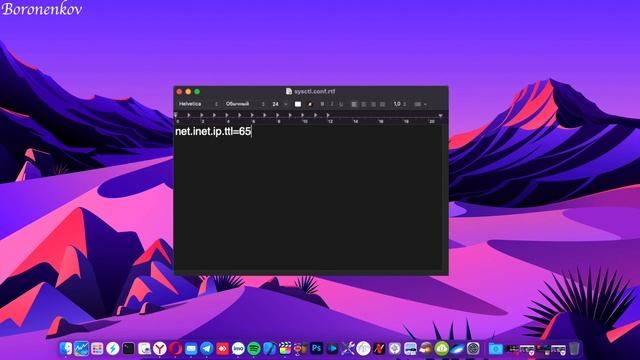Click the left indent marker on ruler
Image resolution: width=640 pixels, height=360 pixels.
[176, 116]
